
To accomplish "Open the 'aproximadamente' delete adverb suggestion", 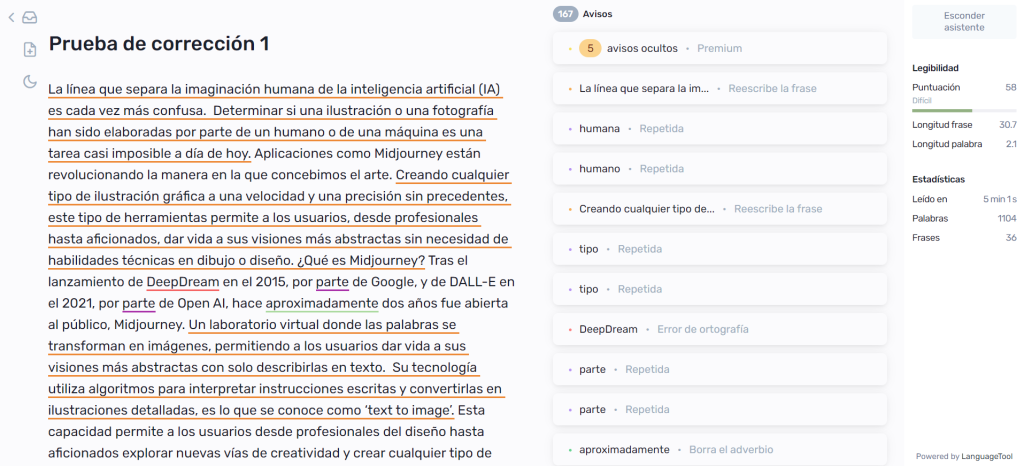I will pyautogui.click(x=718, y=449).
